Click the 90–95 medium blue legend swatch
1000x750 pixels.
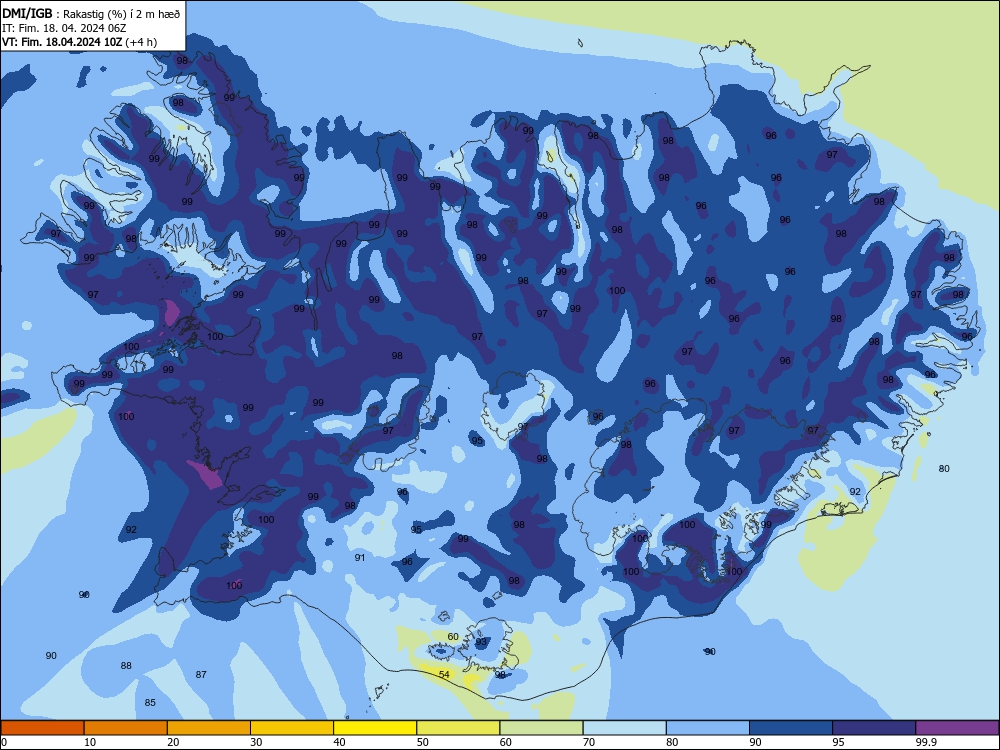tap(791, 728)
